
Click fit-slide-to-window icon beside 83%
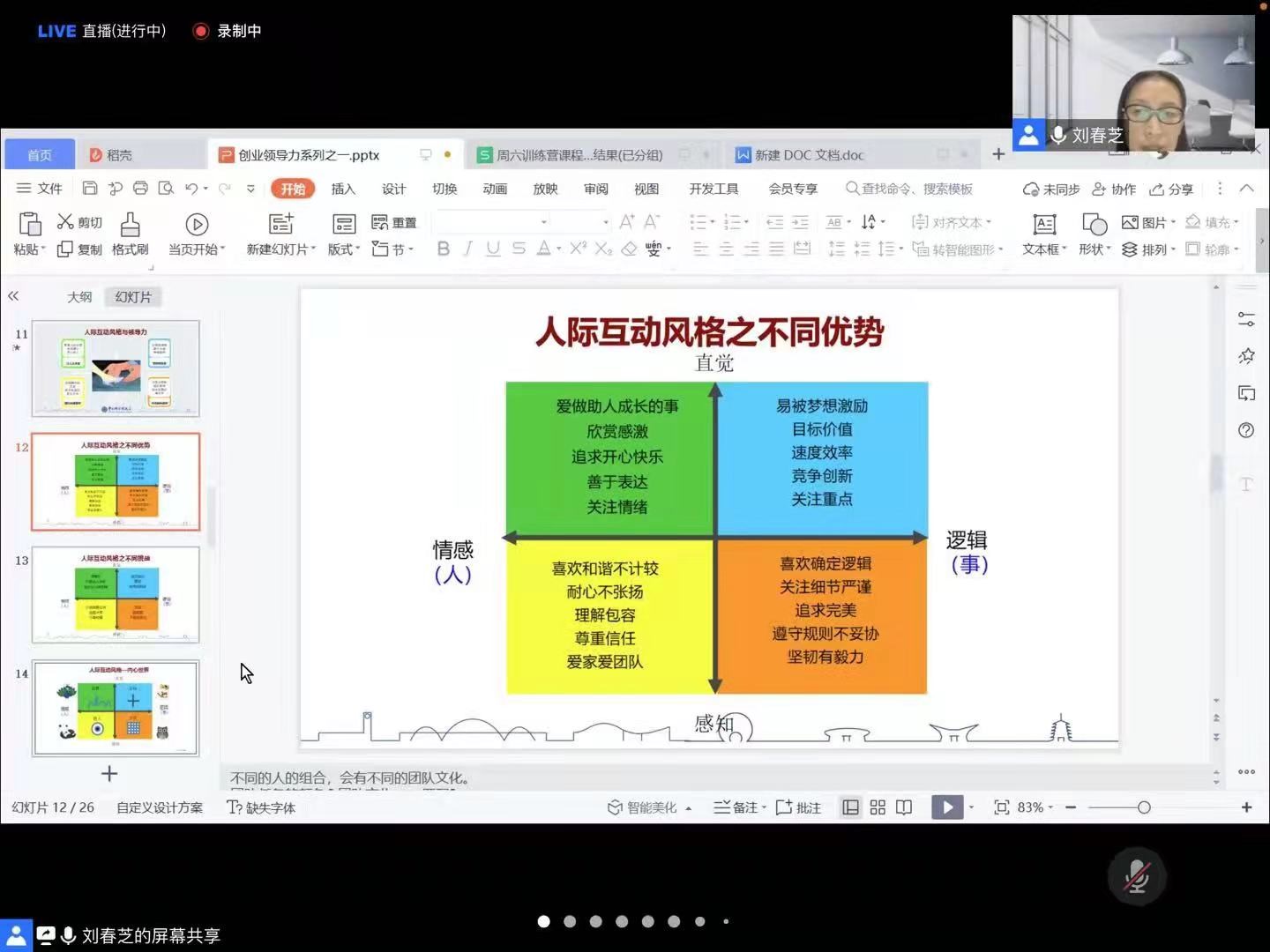tap(1002, 807)
